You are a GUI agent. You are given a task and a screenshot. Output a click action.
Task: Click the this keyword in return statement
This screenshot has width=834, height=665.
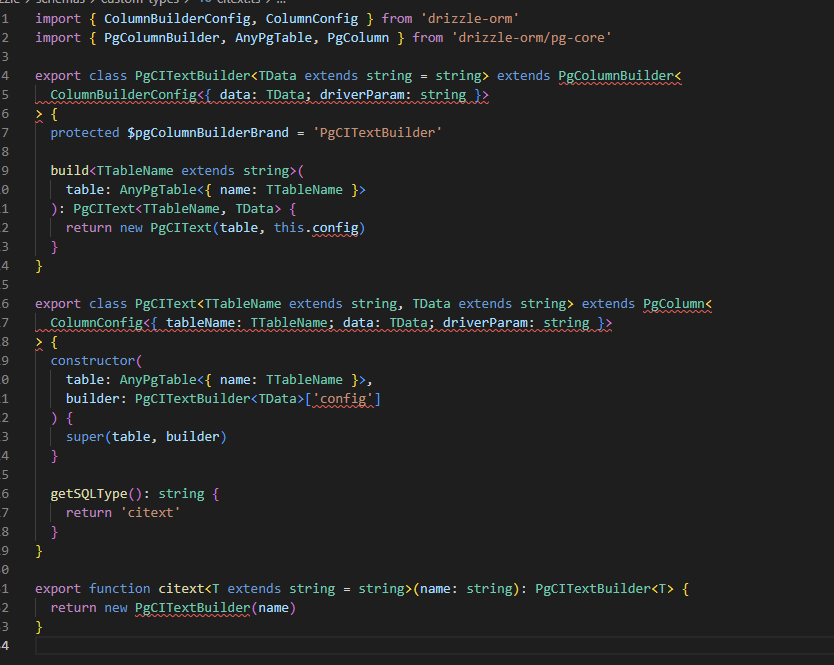point(289,228)
